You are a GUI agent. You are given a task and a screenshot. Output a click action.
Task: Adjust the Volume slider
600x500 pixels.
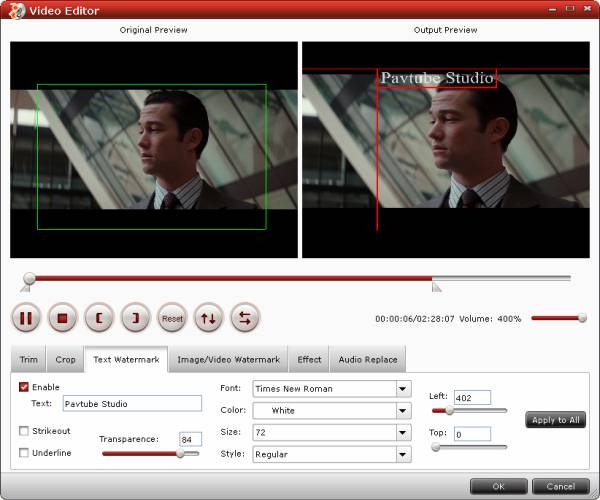coord(559,318)
